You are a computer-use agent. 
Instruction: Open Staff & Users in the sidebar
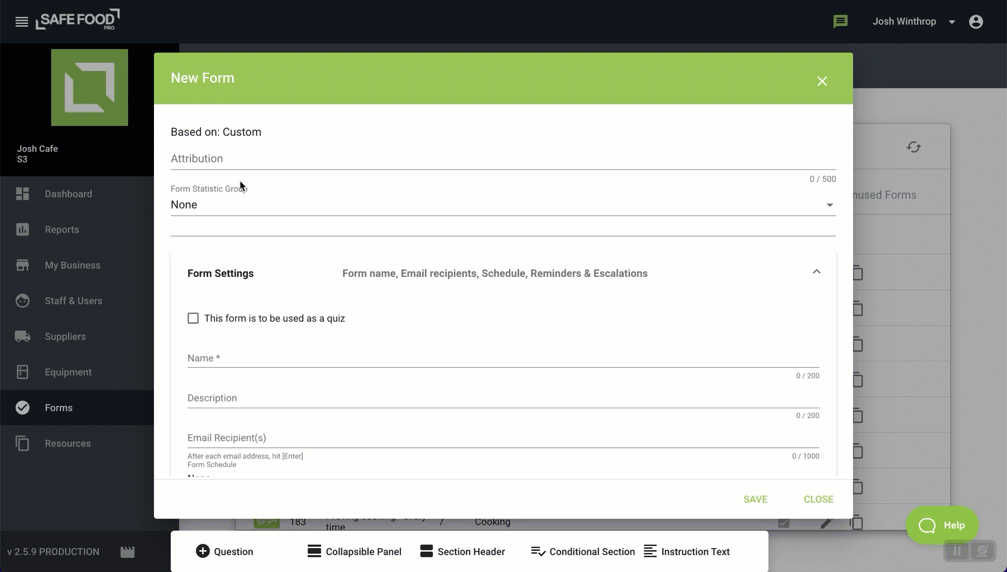pyautogui.click(x=77, y=300)
